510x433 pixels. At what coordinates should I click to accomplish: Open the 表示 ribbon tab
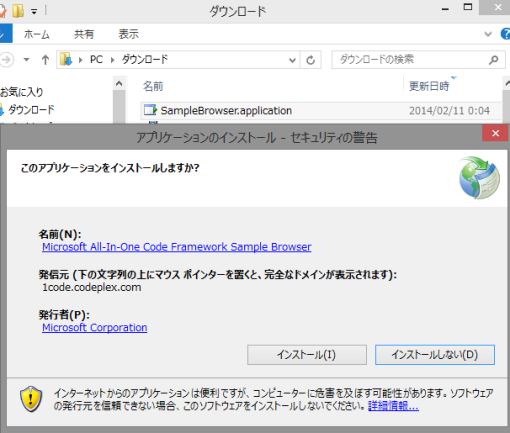(x=129, y=34)
